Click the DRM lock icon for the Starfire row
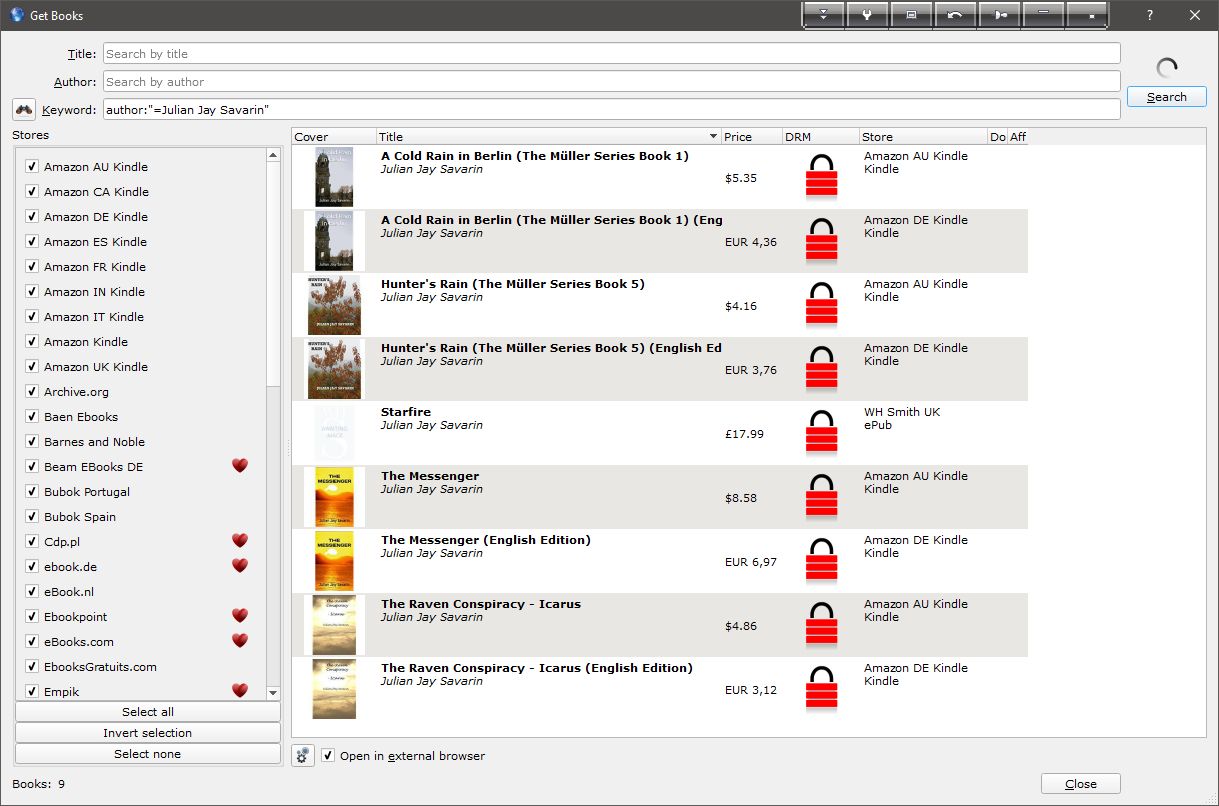Viewport: 1219px width, 806px height. 822,433
